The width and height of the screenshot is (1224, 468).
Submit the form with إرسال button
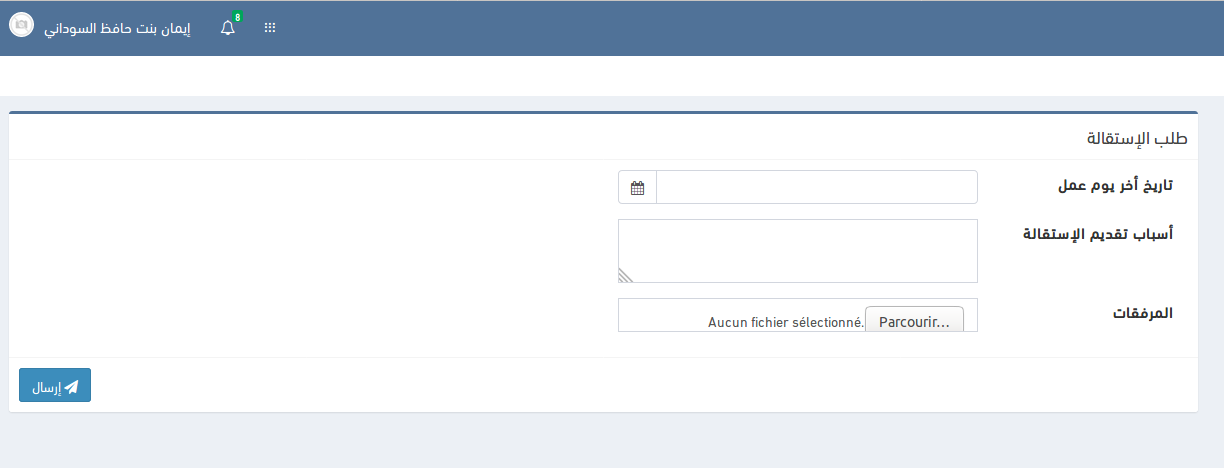pyautogui.click(x=55, y=386)
